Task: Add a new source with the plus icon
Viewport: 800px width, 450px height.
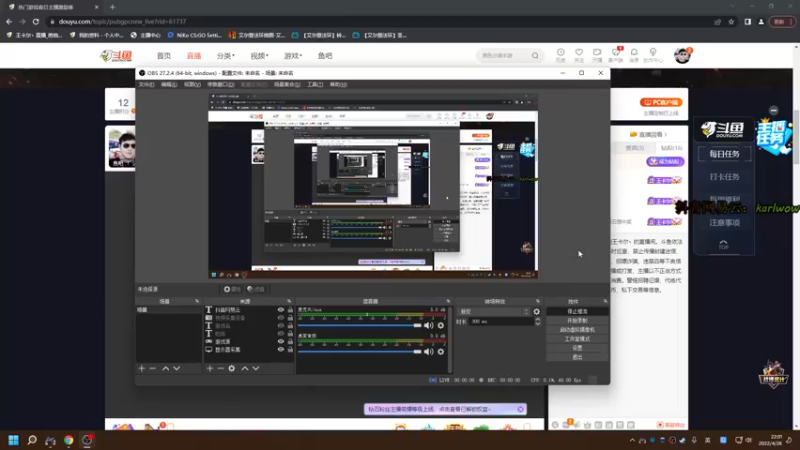Action: tap(210, 368)
